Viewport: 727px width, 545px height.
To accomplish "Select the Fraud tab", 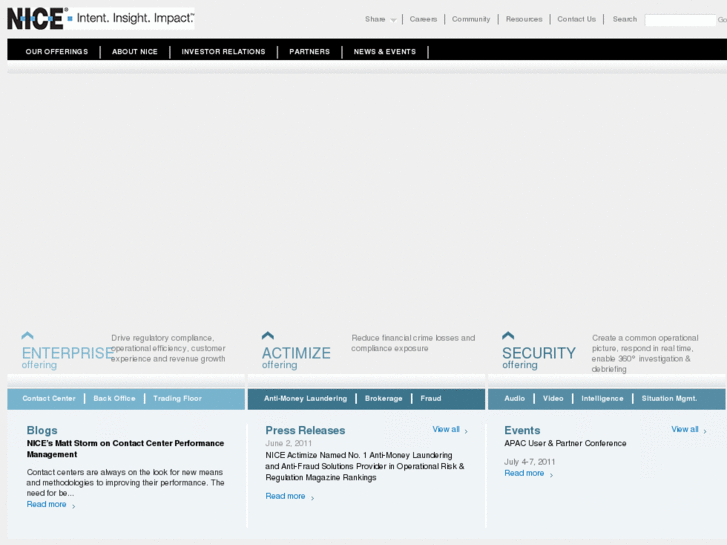I will point(431,398).
